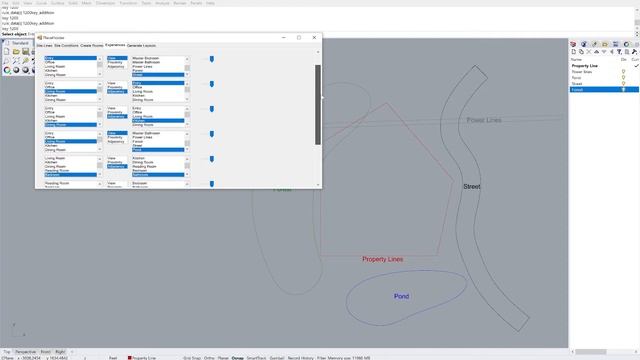Image resolution: width=640 pixels, height=360 pixels.
Task: Click the layer Filter funnel icon
Action: click(619, 52)
